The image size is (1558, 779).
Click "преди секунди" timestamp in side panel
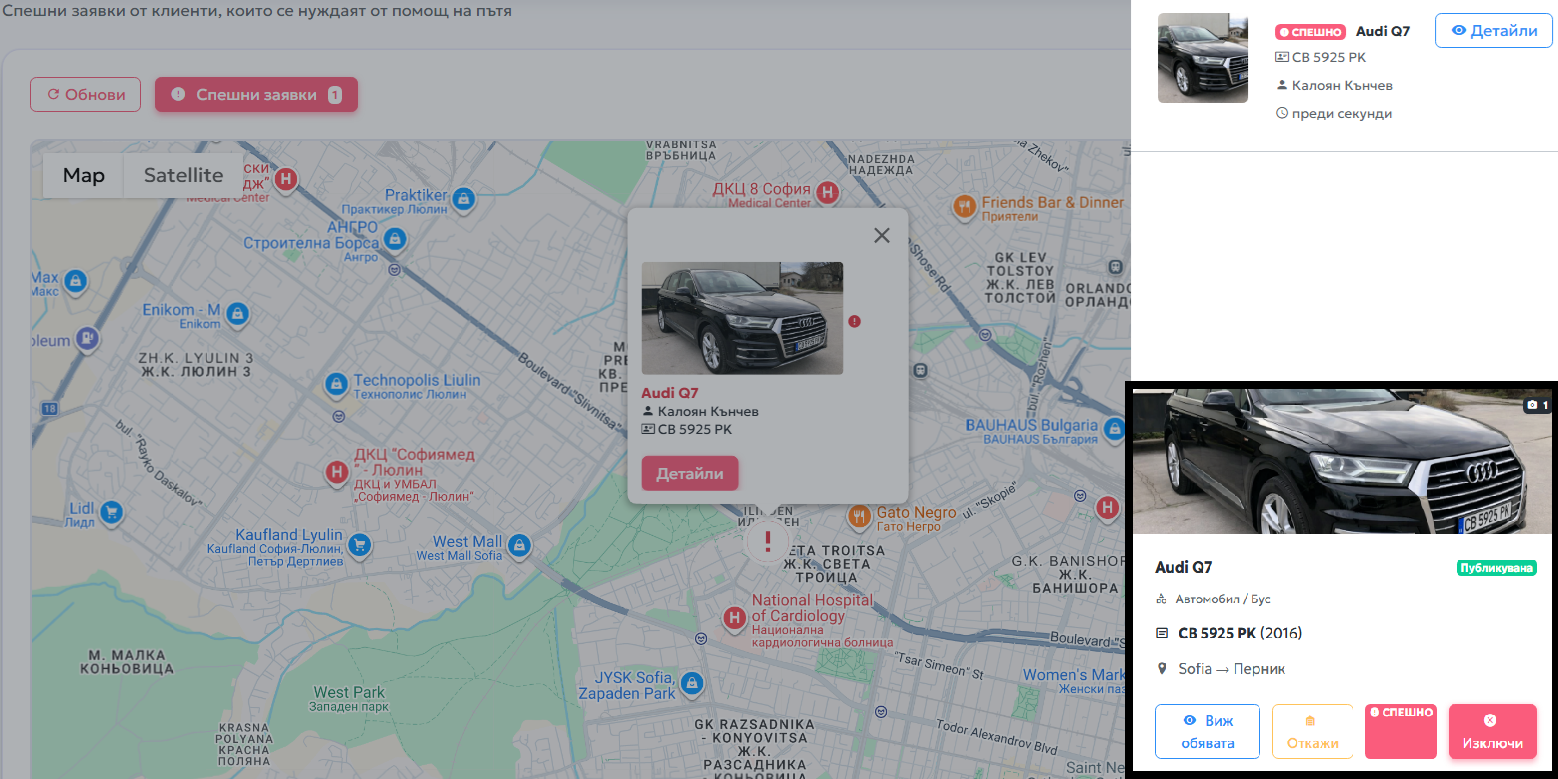pyautogui.click(x=1342, y=114)
